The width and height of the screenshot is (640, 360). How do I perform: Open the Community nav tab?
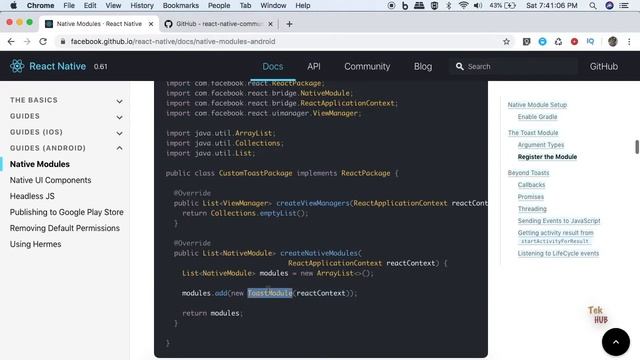(x=367, y=66)
